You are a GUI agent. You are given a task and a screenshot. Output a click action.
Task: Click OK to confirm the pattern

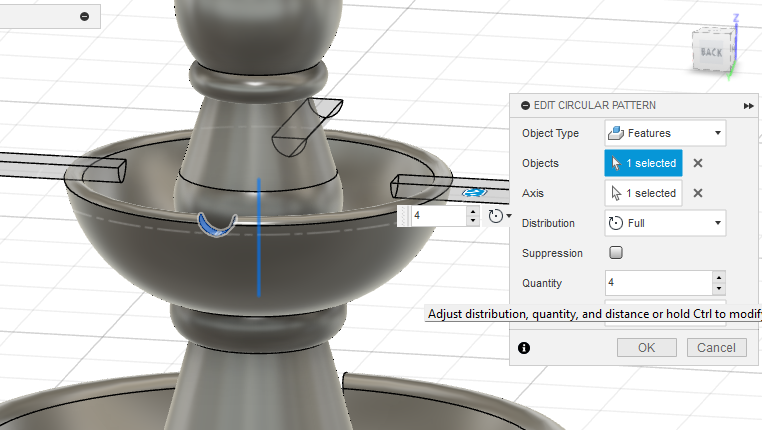[647, 348]
